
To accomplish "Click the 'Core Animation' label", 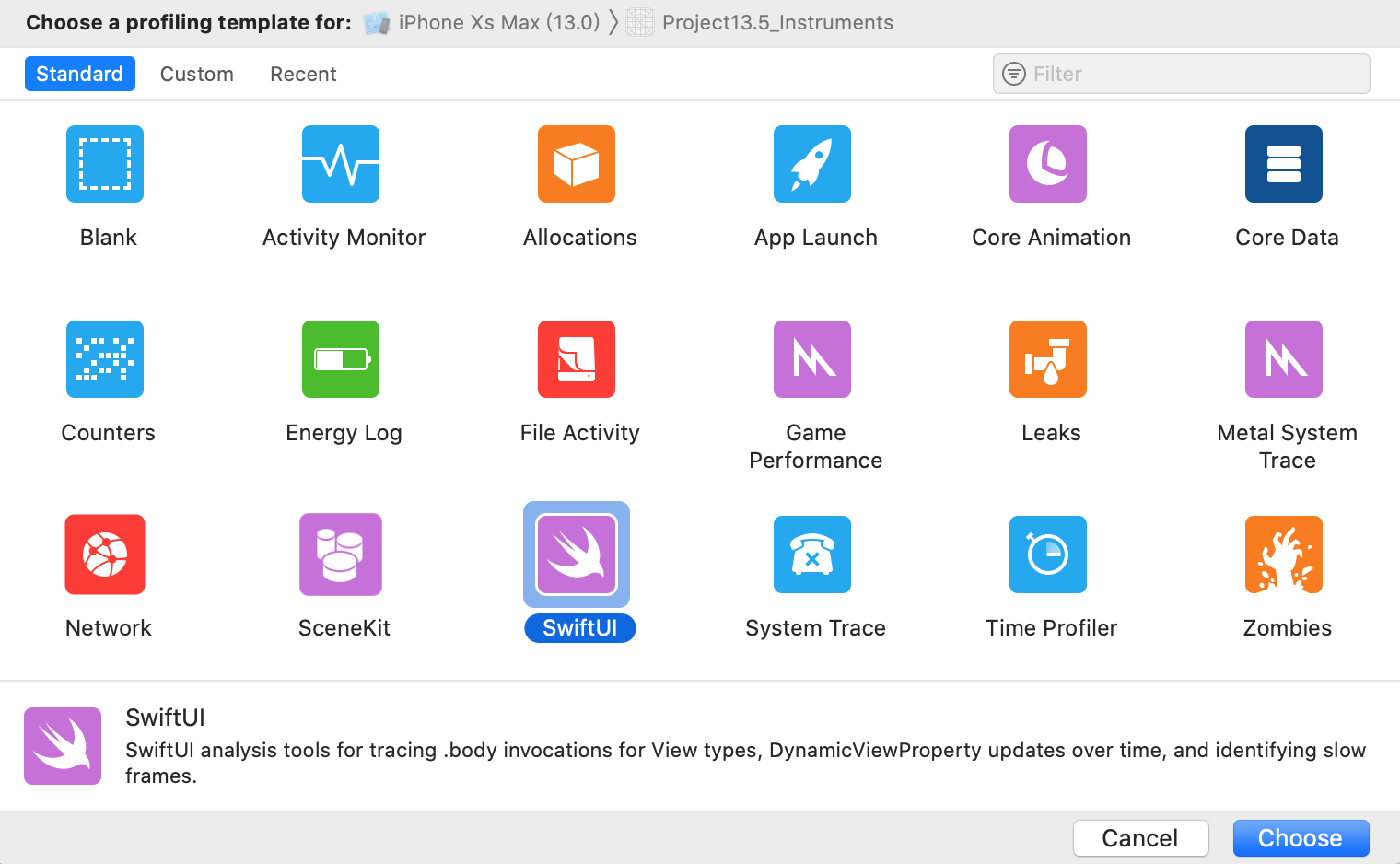I will (1052, 238).
